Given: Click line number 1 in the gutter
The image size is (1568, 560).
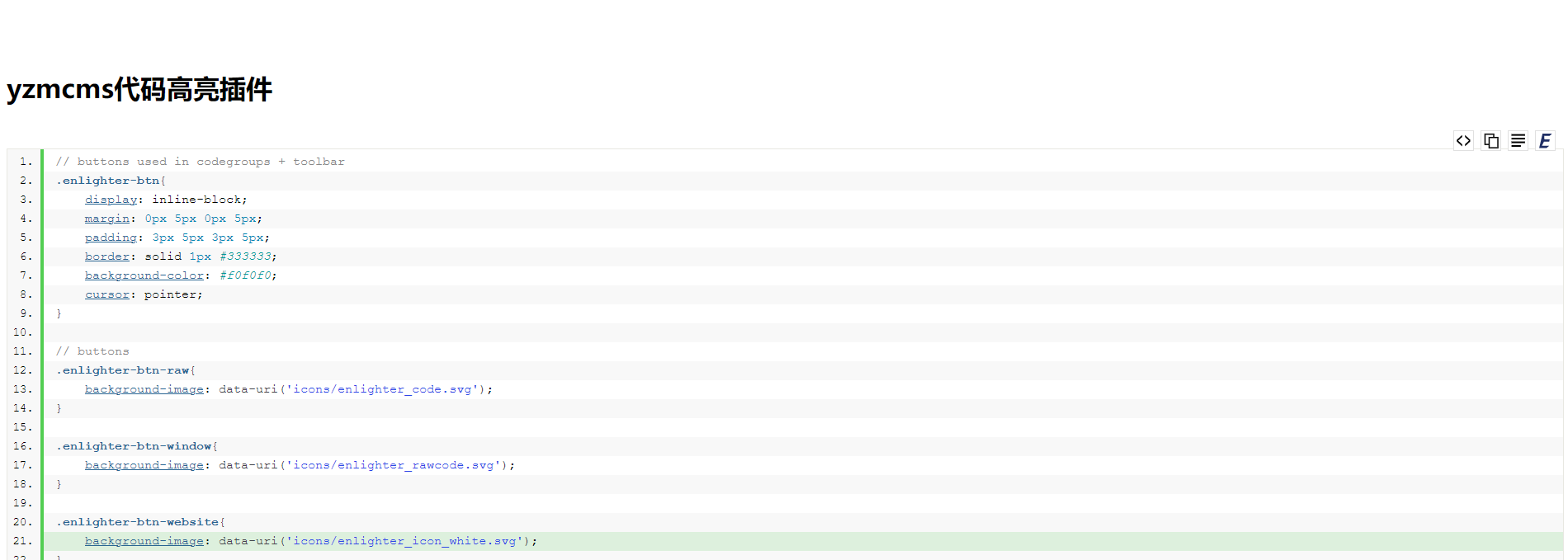Looking at the screenshot, I should coord(26,162).
